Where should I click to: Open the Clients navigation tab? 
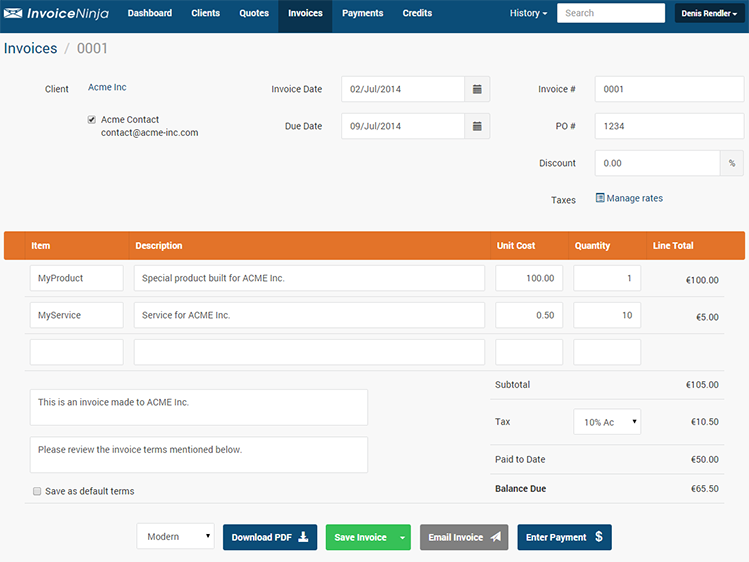(x=205, y=14)
